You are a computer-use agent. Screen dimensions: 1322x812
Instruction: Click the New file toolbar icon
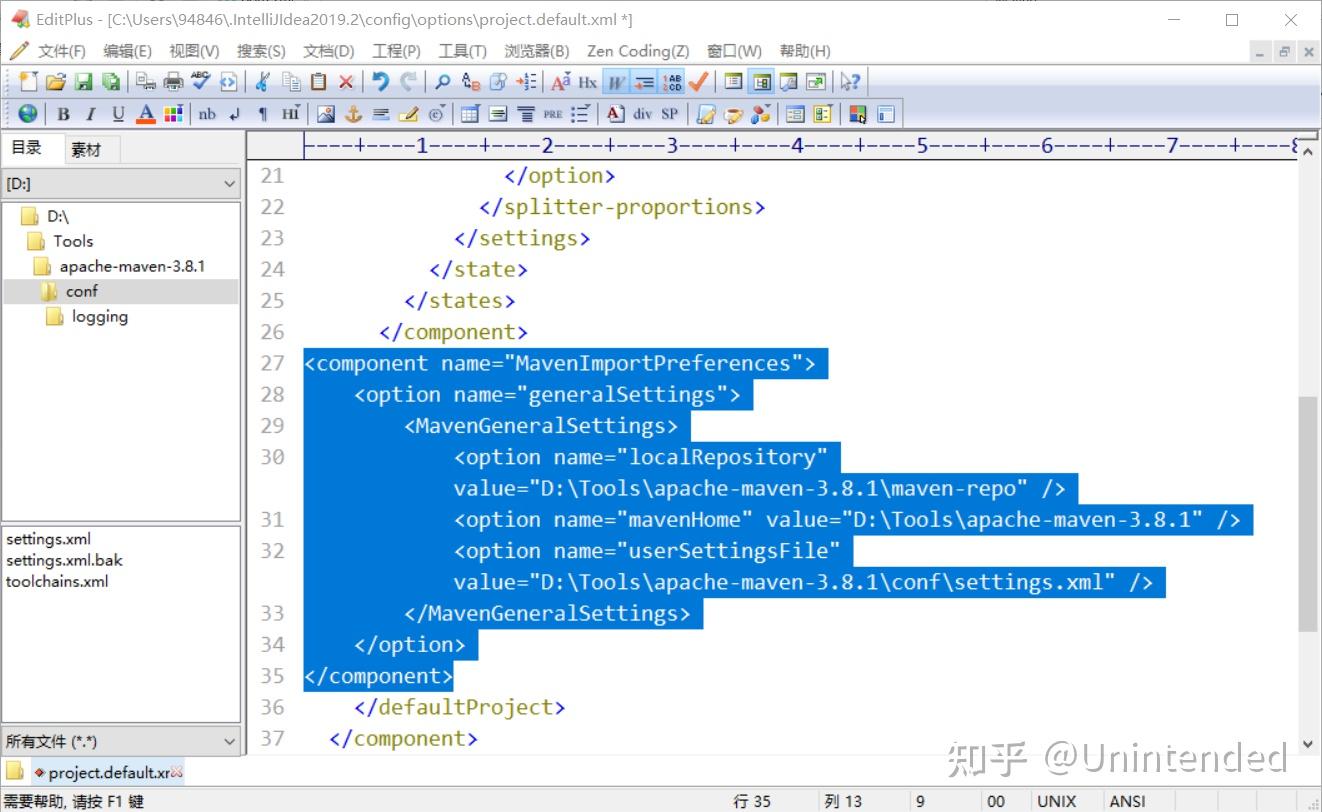[x=28, y=82]
